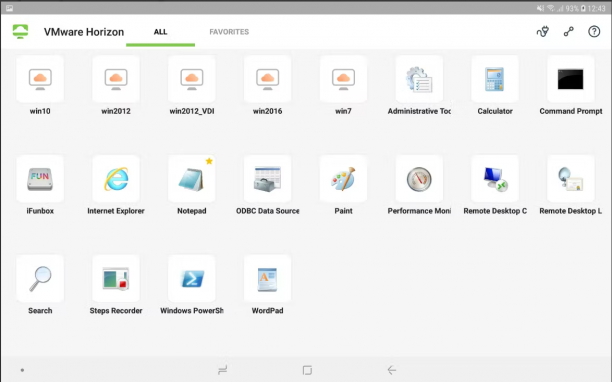The image size is (612, 382).
Task: Launch Remote Desktop Connection icon with monitor
Action: [x=495, y=178]
